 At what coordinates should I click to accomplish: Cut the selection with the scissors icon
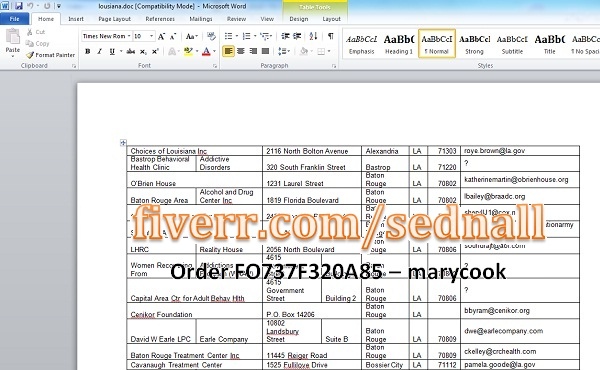point(29,32)
